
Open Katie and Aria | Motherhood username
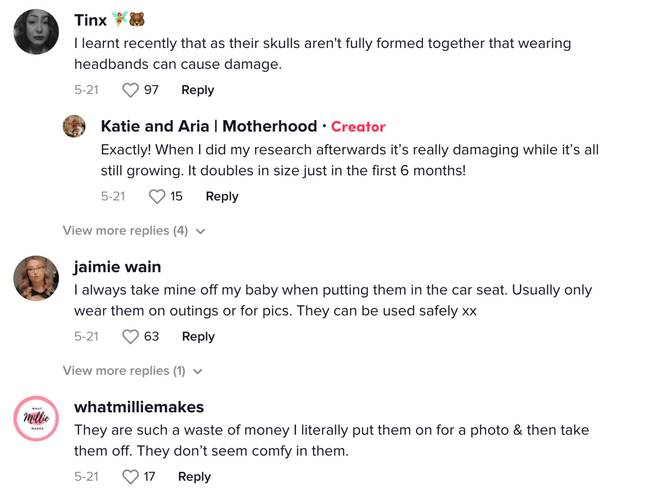tap(209, 126)
